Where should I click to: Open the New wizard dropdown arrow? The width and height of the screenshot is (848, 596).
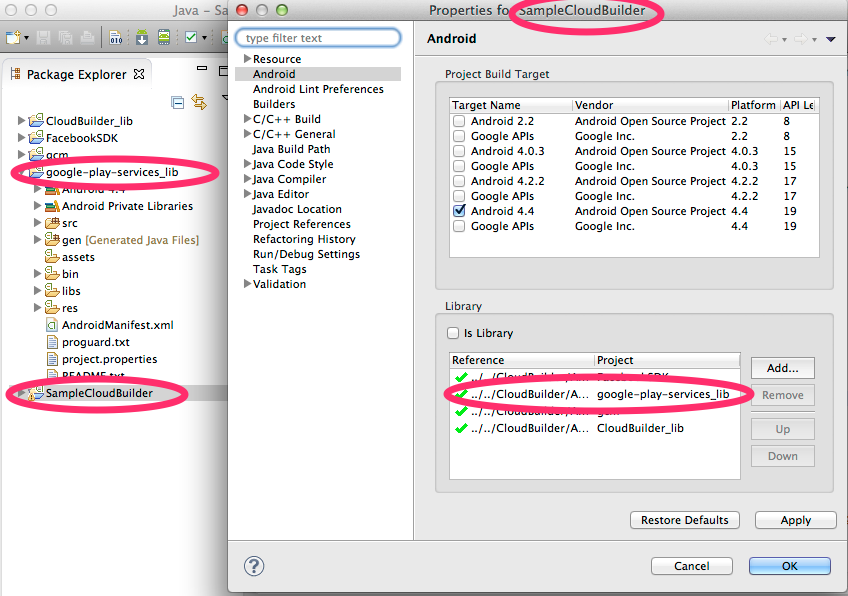26,38
